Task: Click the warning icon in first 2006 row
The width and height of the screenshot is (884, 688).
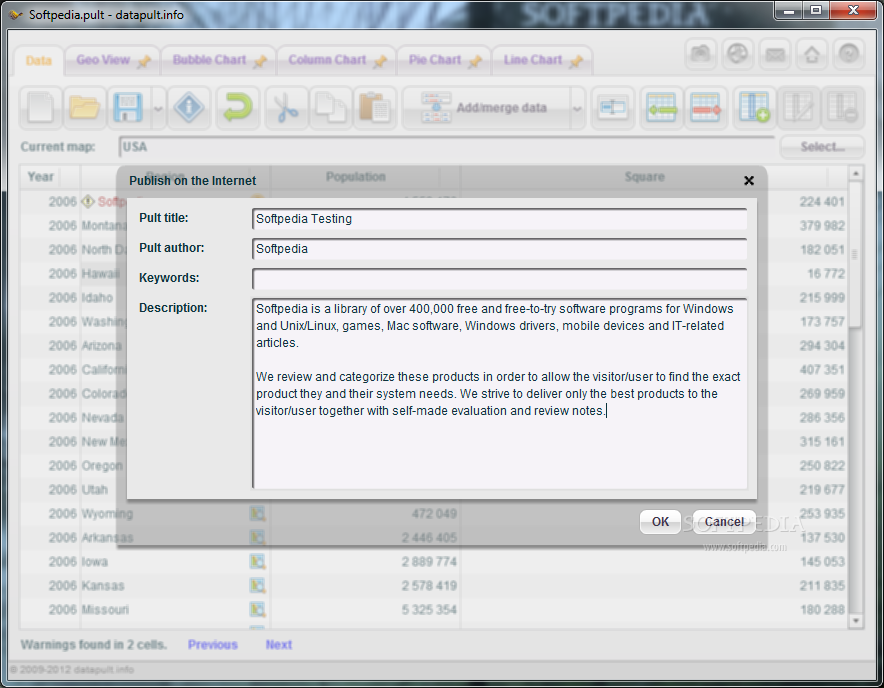Action: click(x=88, y=201)
